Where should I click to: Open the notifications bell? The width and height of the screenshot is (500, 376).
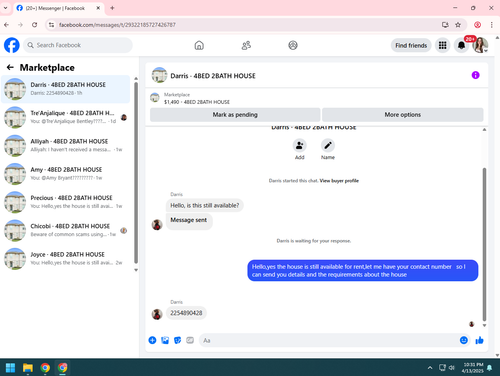[461, 45]
